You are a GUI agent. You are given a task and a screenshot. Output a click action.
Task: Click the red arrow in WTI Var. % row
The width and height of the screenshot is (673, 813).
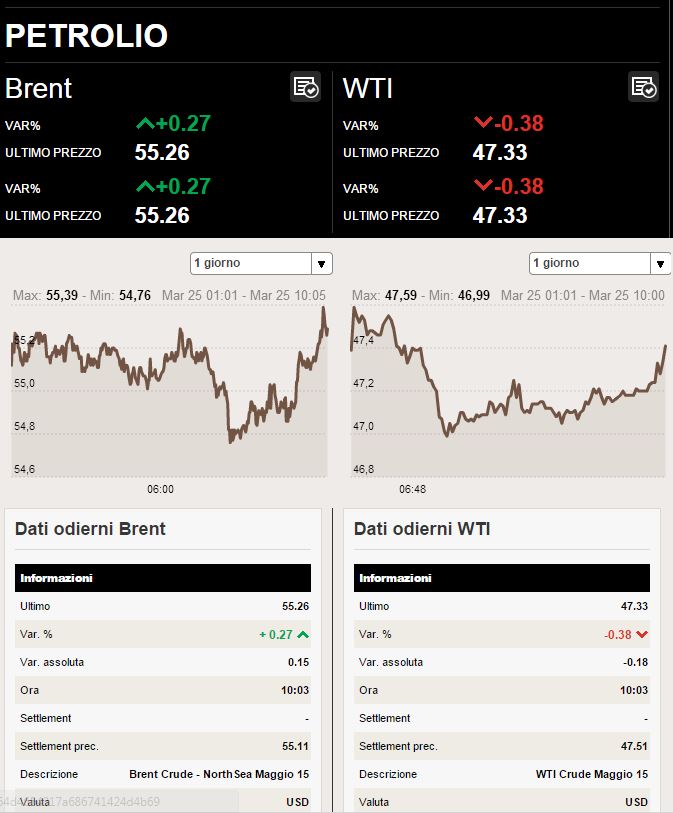tap(642, 634)
